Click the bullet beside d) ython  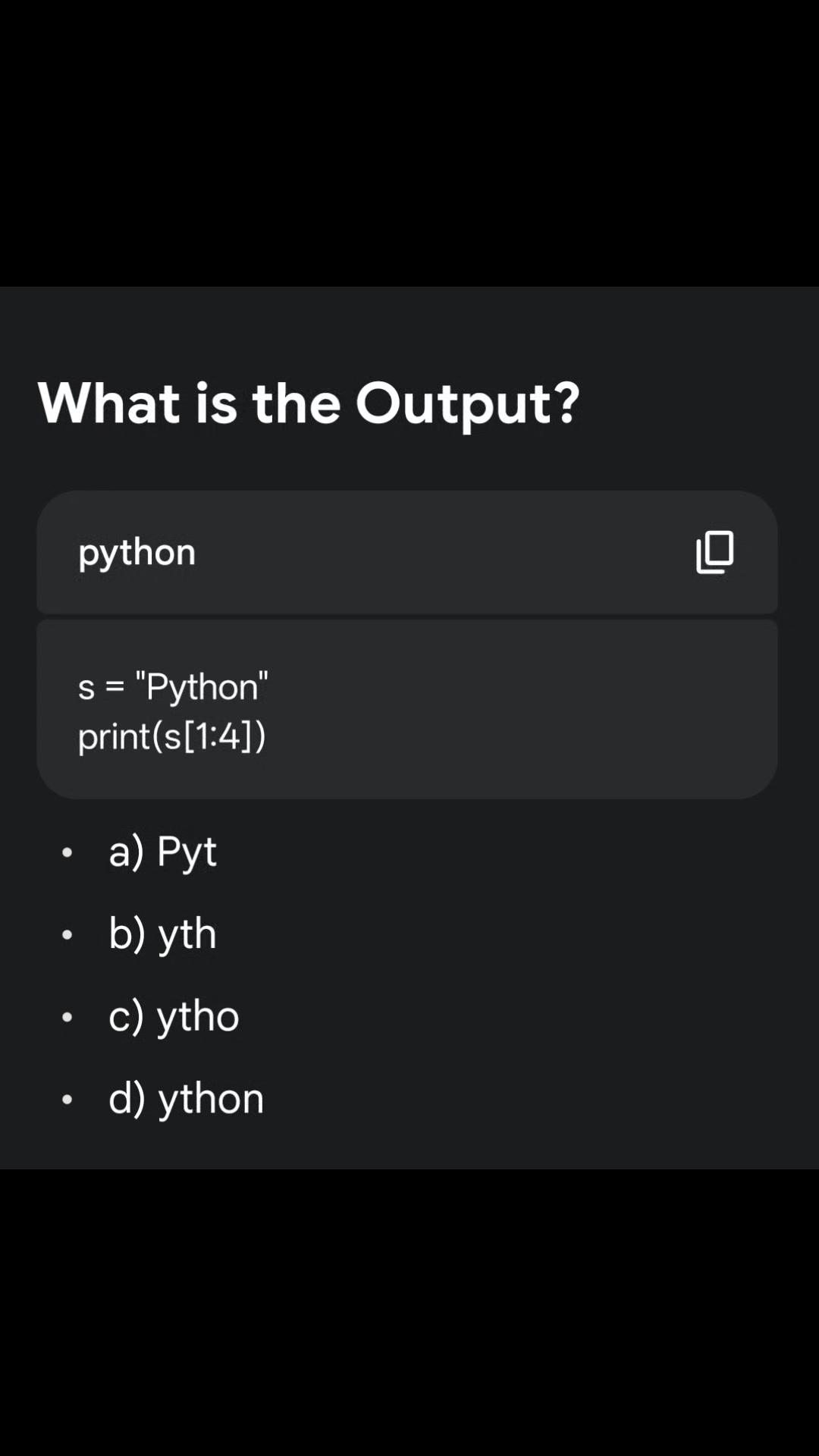click(x=67, y=1100)
